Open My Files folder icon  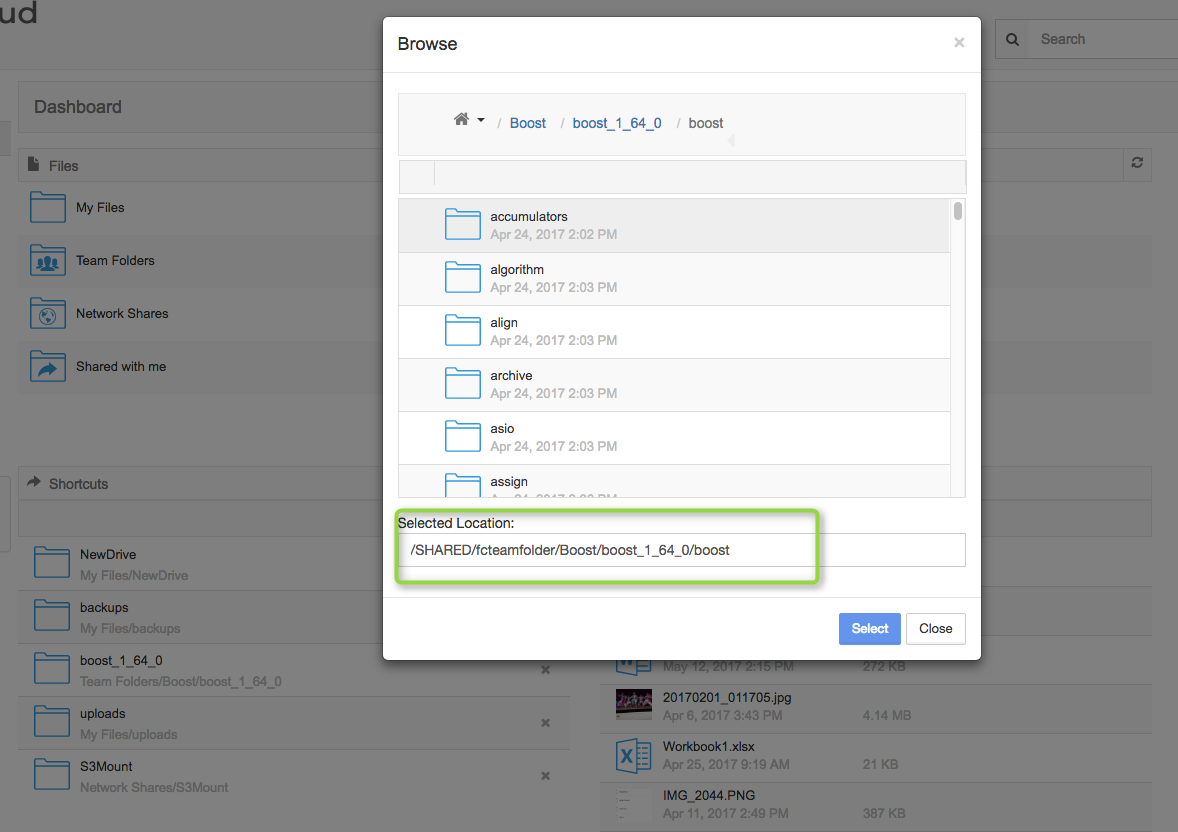click(x=48, y=207)
